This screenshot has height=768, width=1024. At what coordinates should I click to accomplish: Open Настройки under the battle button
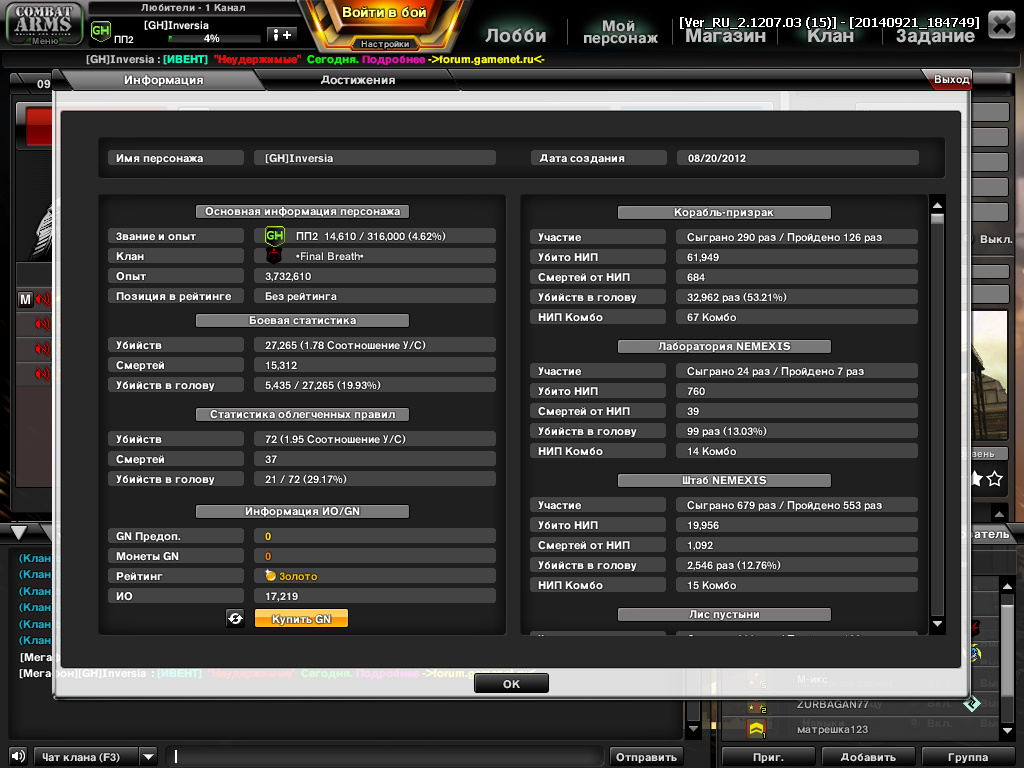point(385,44)
